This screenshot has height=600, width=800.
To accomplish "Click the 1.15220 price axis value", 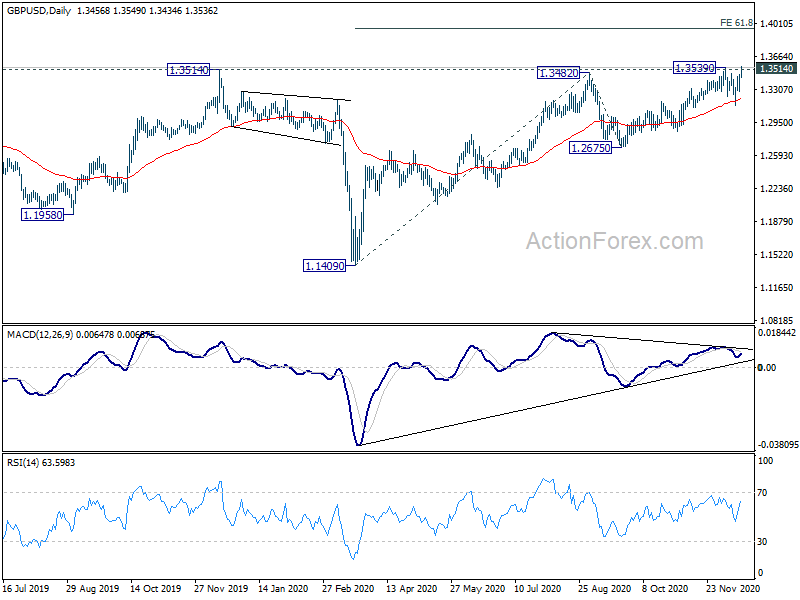I will coord(777,254).
